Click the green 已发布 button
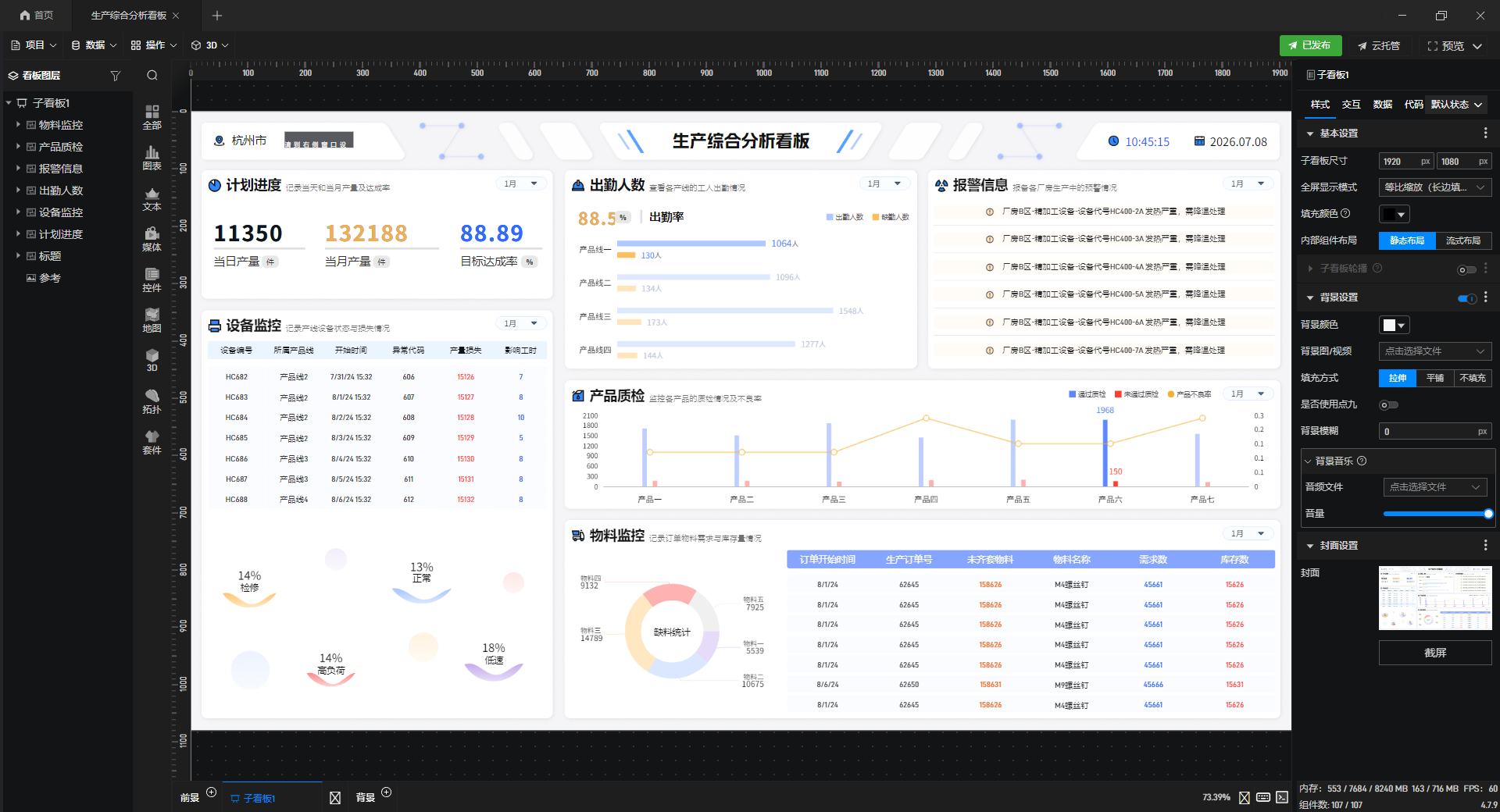The height and width of the screenshot is (812, 1500). [x=1310, y=45]
